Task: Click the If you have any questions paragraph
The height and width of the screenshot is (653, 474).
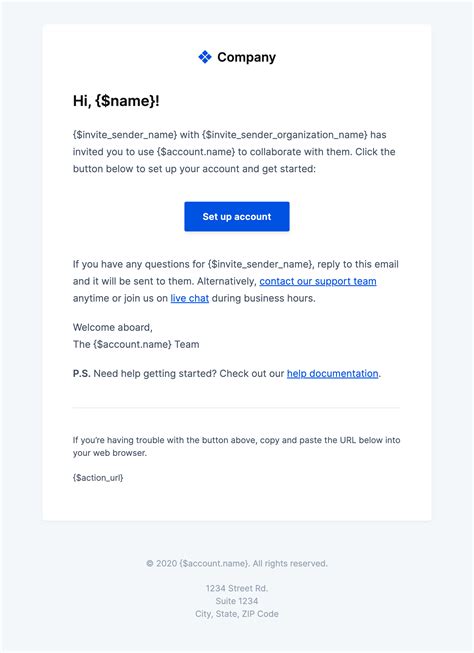Action: coord(236,281)
